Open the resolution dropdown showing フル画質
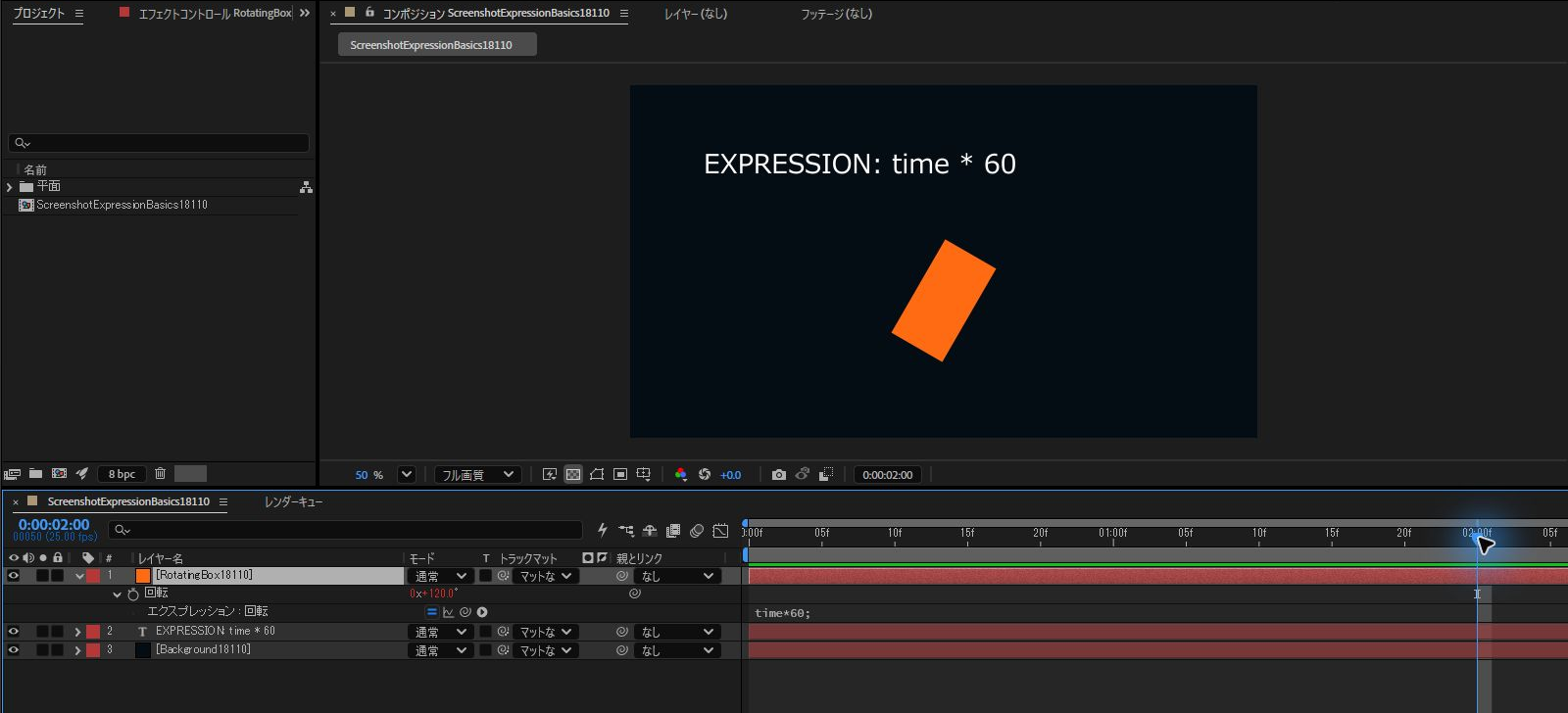 478,475
